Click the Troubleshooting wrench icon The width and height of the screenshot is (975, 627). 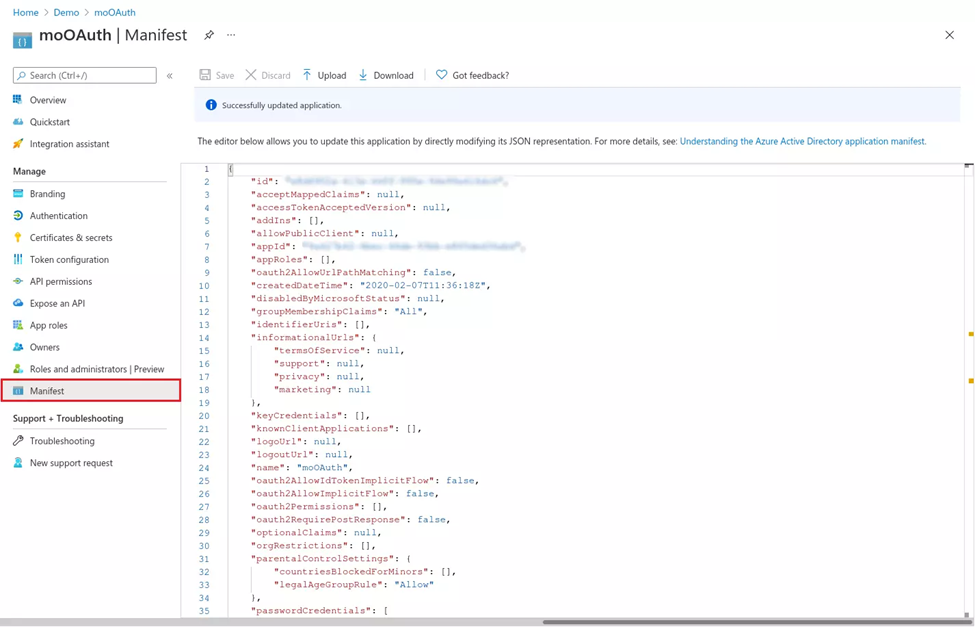18,441
